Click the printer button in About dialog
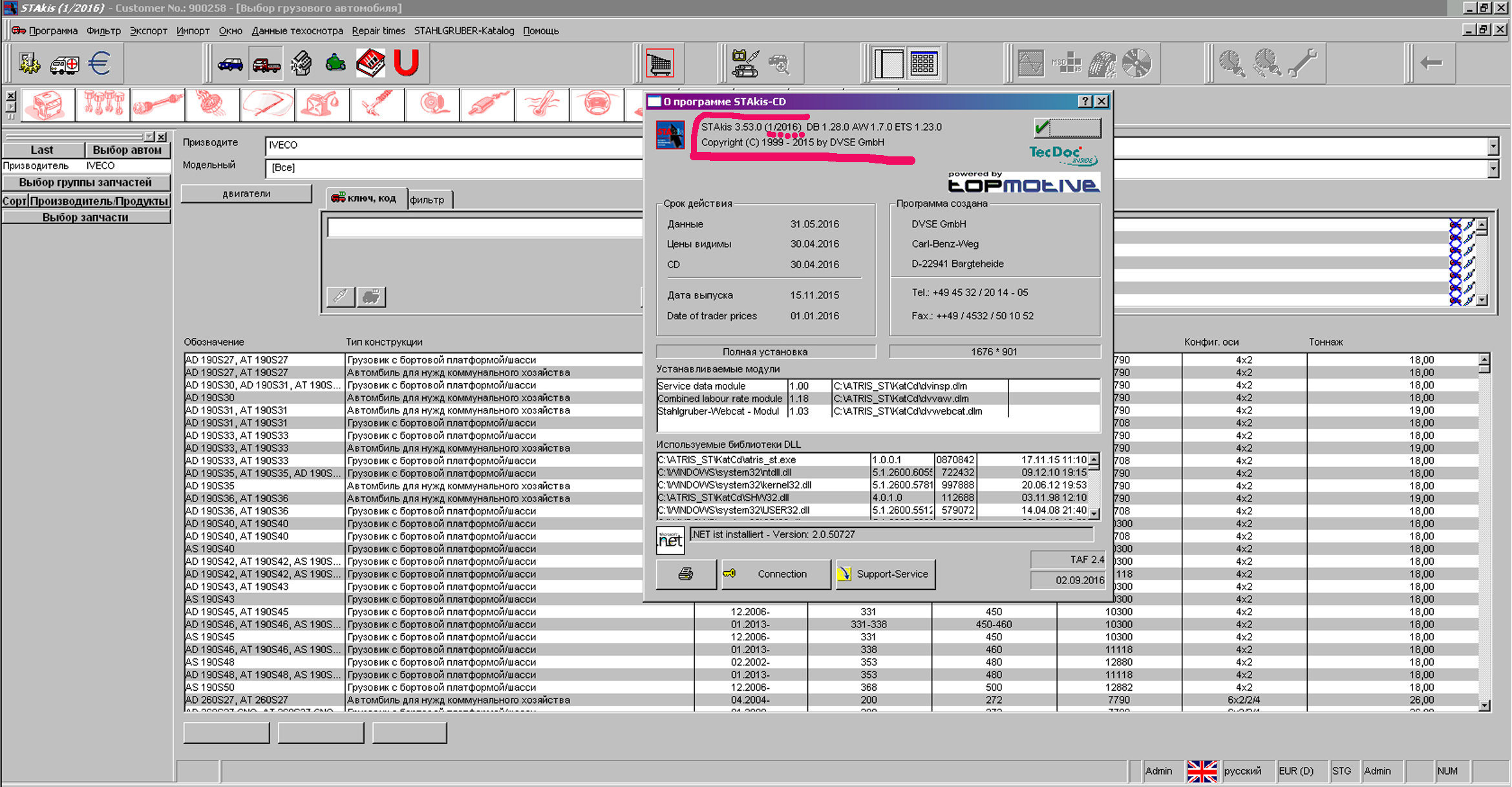 click(686, 574)
